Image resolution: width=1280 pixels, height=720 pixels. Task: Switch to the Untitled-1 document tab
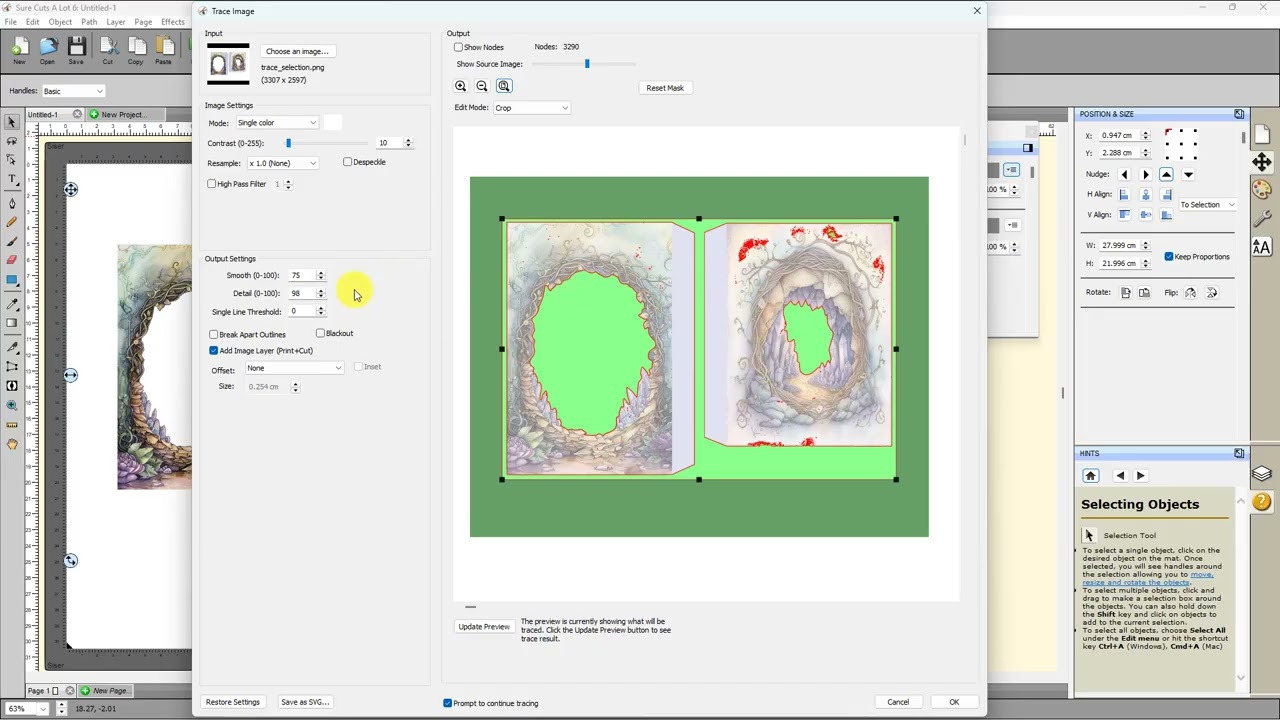tap(43, 115)
